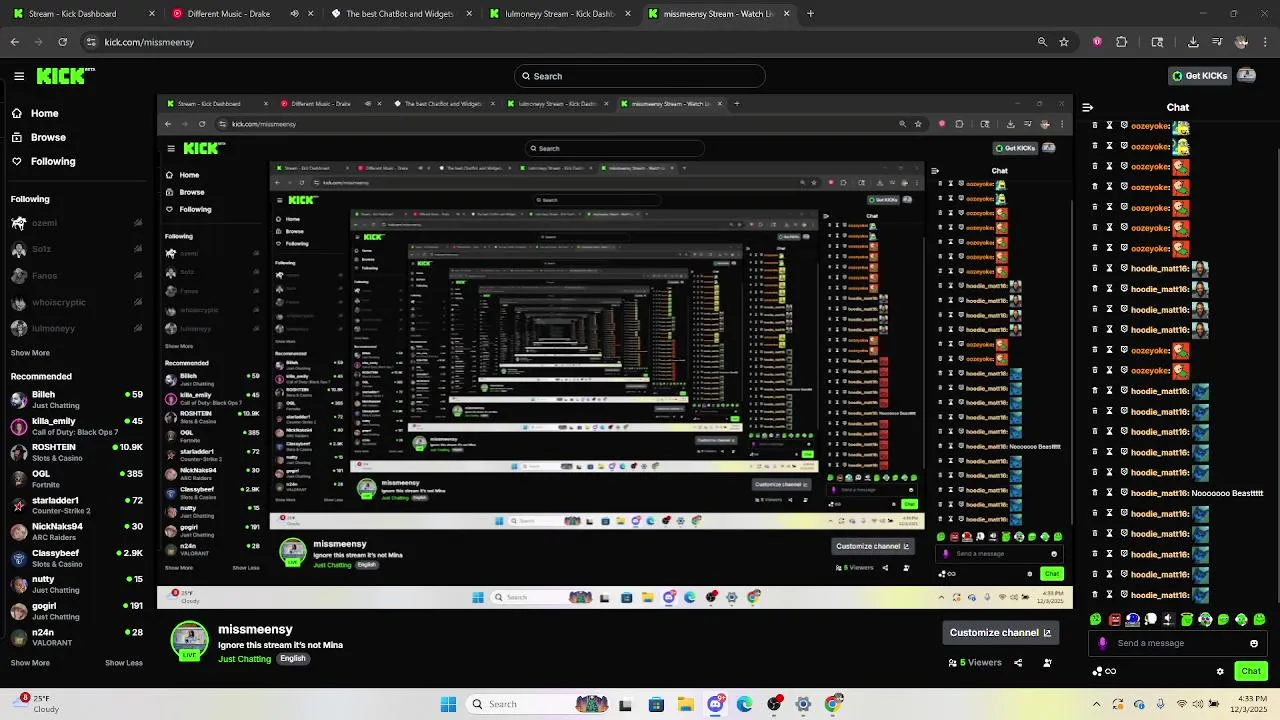The width and height of the screenshot is (1280, 720).
Task: Open browser downloads icon
Action: (1193, 42)
